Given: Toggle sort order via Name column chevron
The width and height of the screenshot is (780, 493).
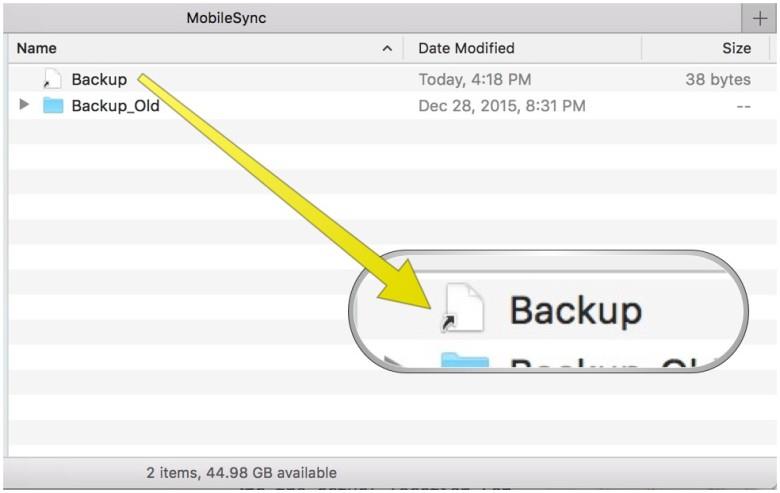Looking at the screenshot, I should 387,48.
